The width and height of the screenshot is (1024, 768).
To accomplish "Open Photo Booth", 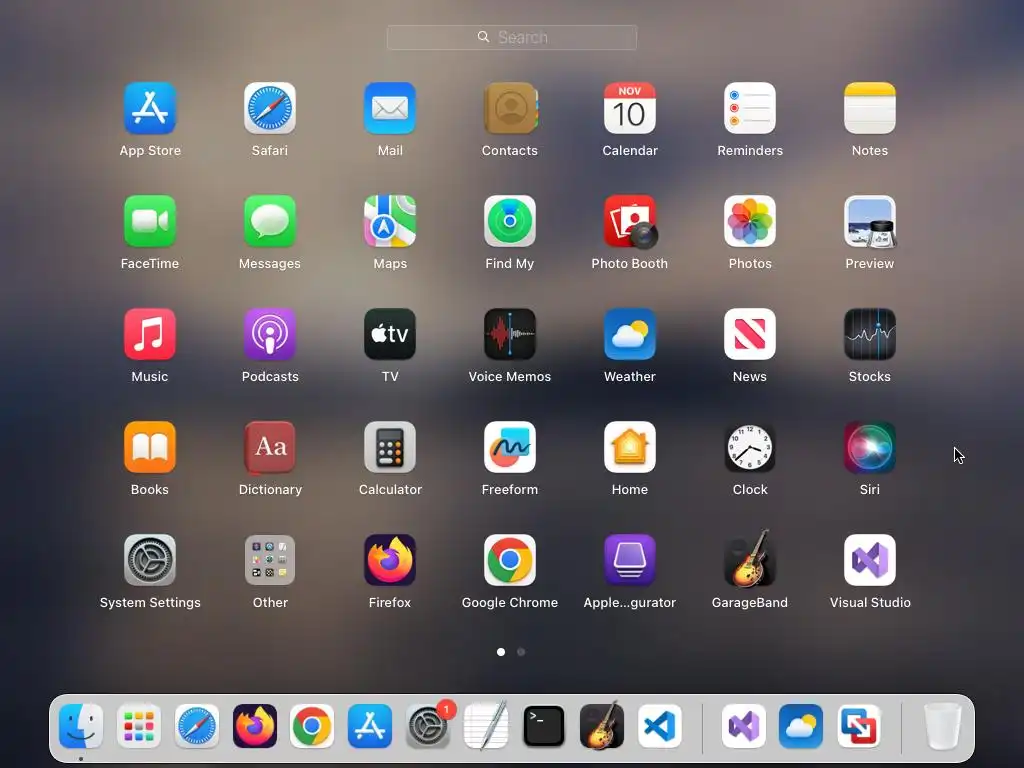I will pos(630,221).
